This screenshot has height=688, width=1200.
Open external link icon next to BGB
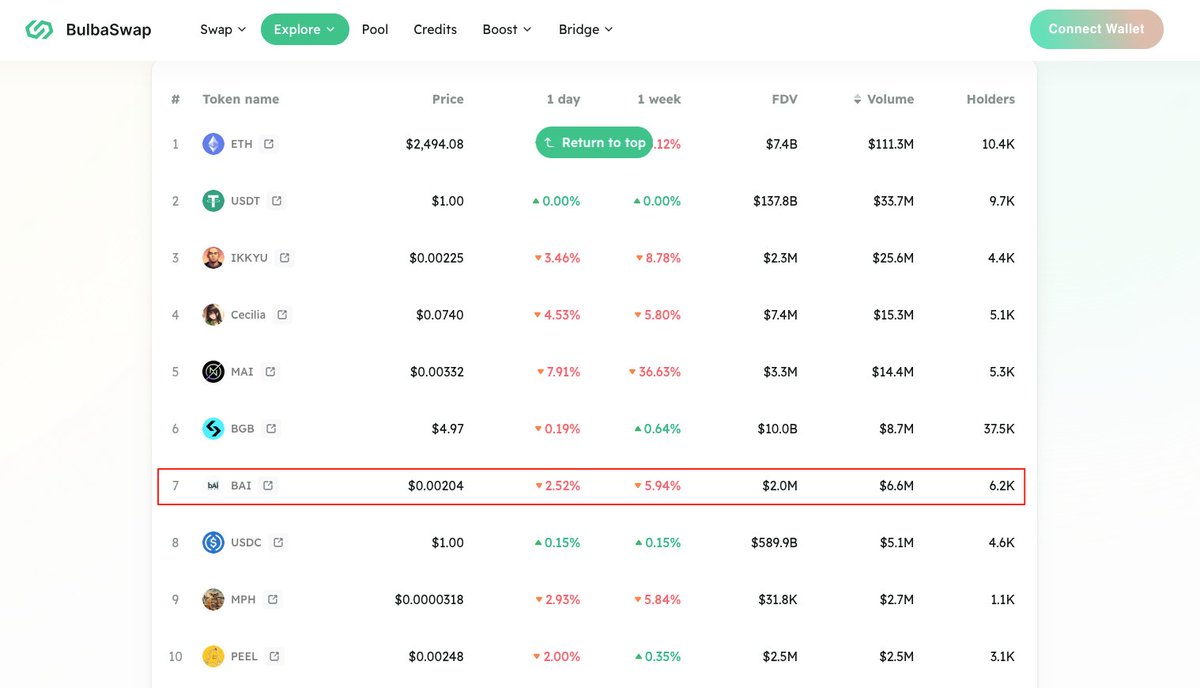pyautogui.click(x=271, y=429)
